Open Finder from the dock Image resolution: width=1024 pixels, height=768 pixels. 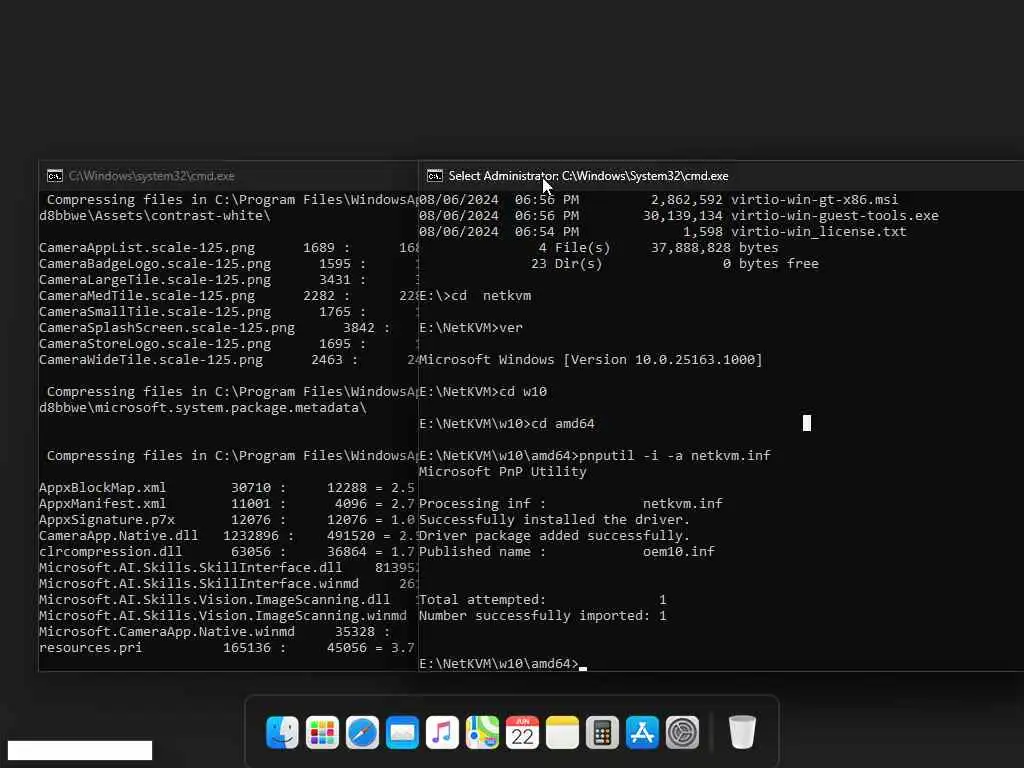click(282, 732)
